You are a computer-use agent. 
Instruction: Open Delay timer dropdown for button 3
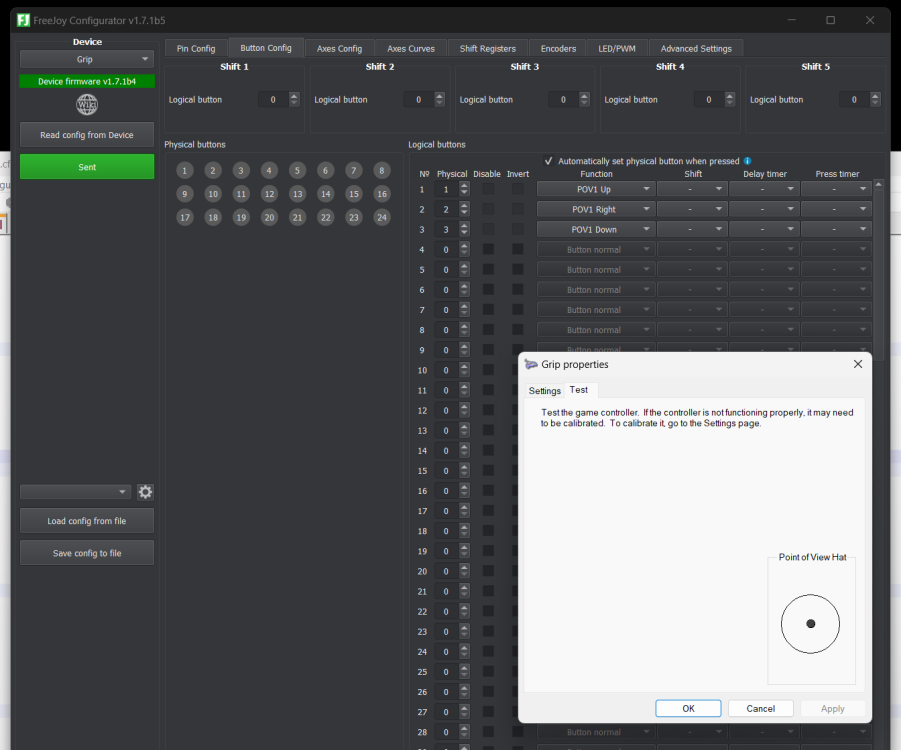point(763,229)
